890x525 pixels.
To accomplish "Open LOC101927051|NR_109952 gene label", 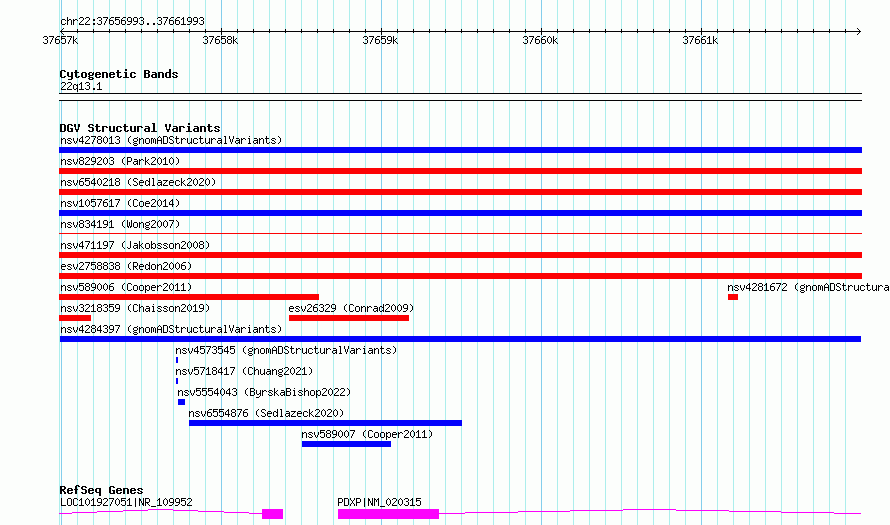I will pyautogui.click(x=126, y=502).
